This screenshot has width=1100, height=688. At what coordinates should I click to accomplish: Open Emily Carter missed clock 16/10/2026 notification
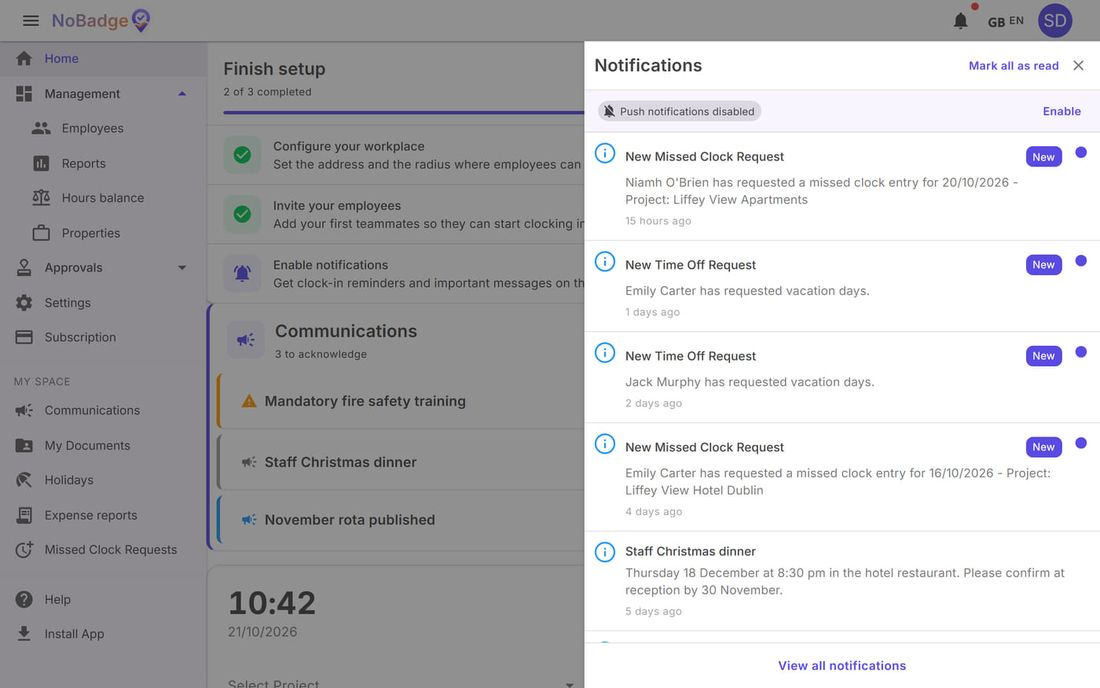pyautogui.click(x=842, y=477)
